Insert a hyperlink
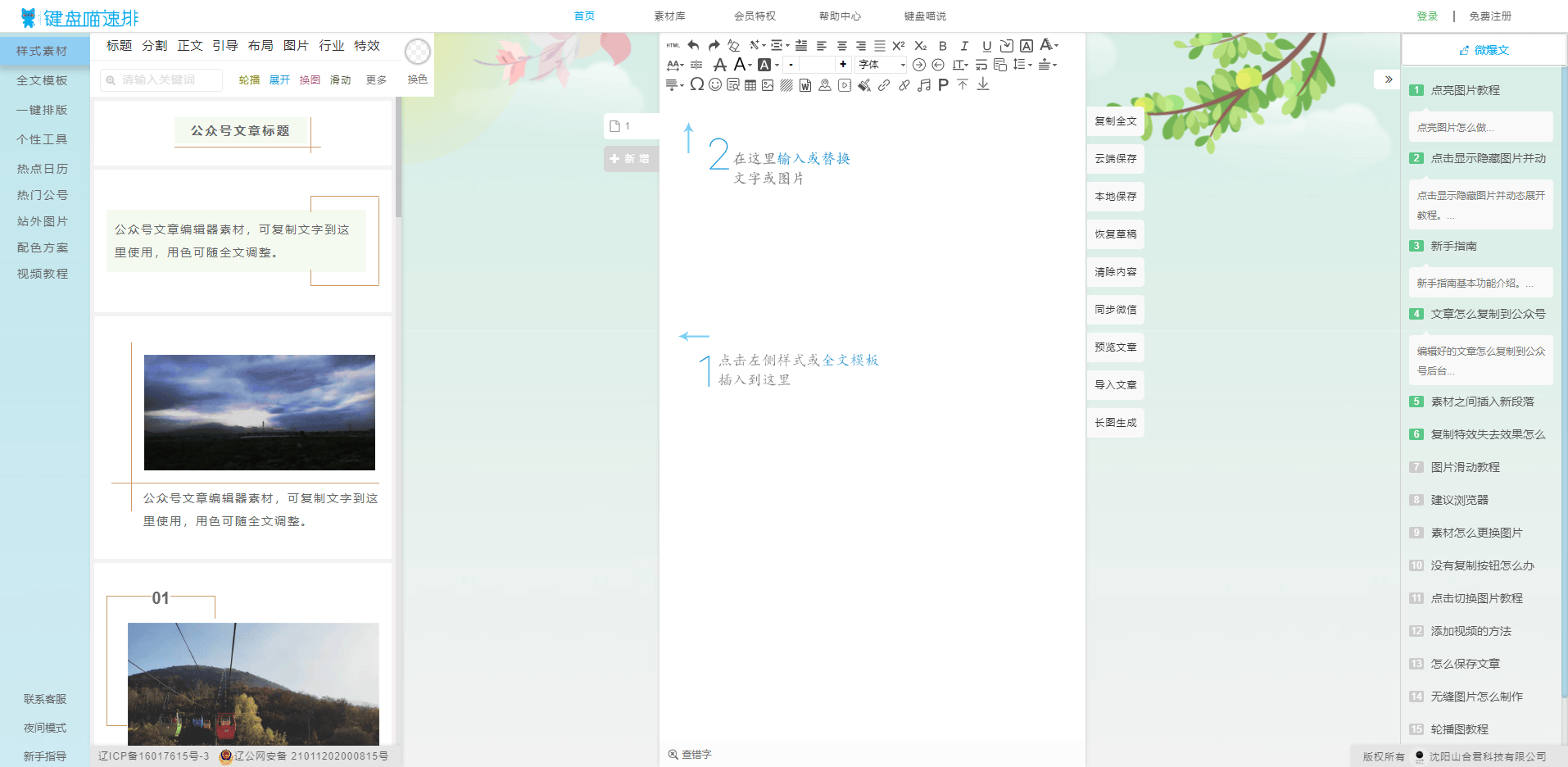Screen dimensions: 1568x767 click(883, 84)
